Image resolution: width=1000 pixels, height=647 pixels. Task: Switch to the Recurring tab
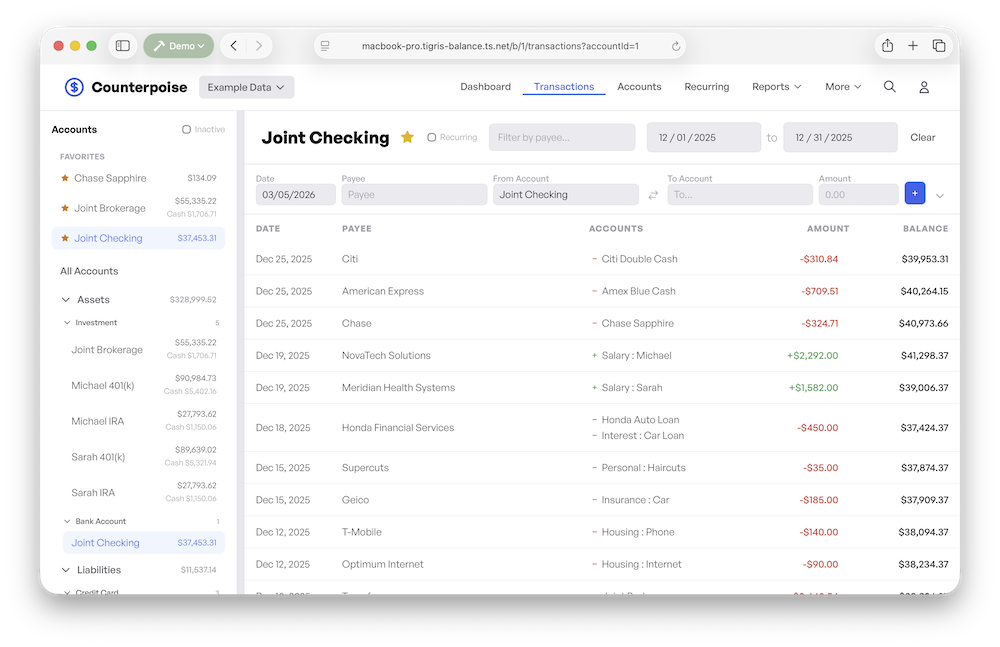[706, 87]
